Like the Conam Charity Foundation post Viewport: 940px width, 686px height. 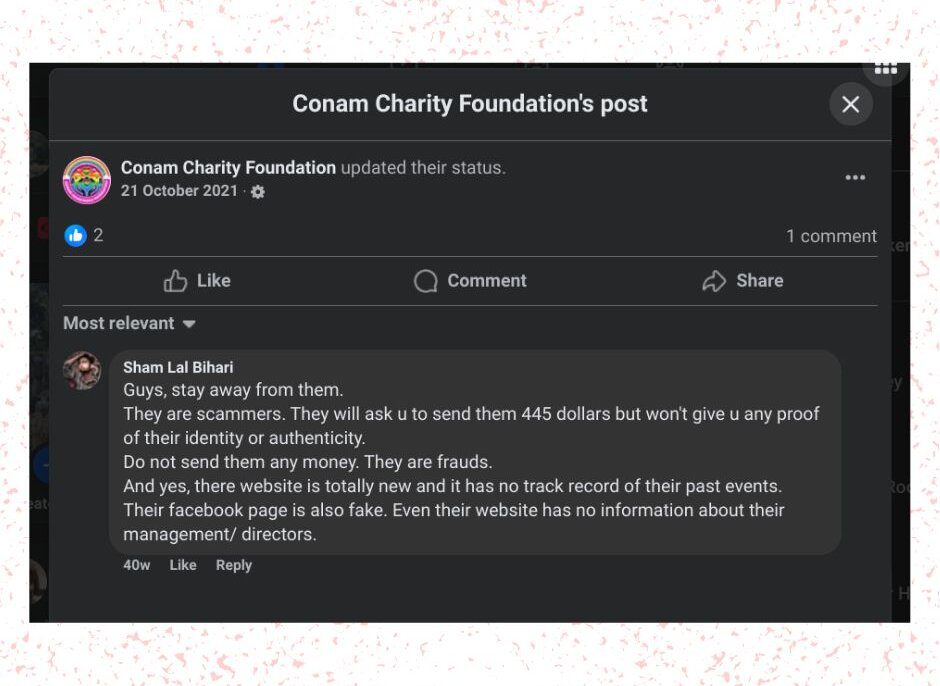click(197, 281)
